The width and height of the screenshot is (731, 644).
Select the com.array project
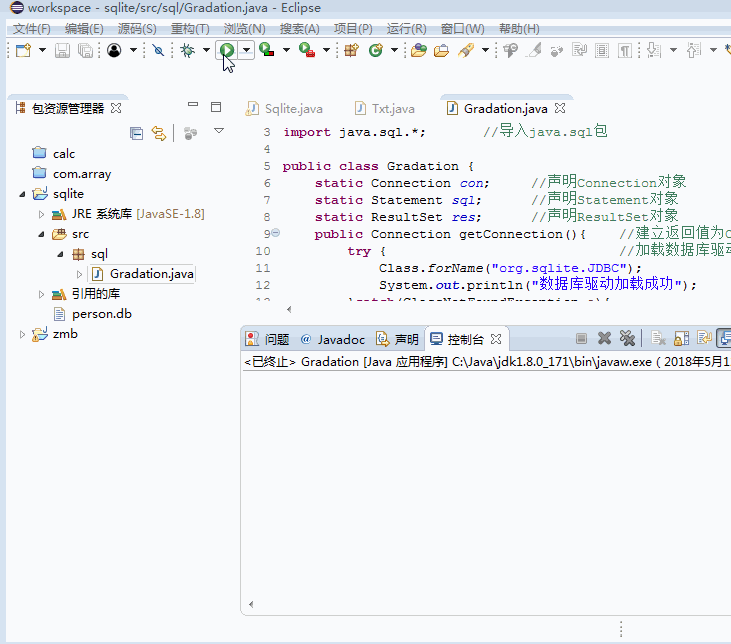coord(72,173)
